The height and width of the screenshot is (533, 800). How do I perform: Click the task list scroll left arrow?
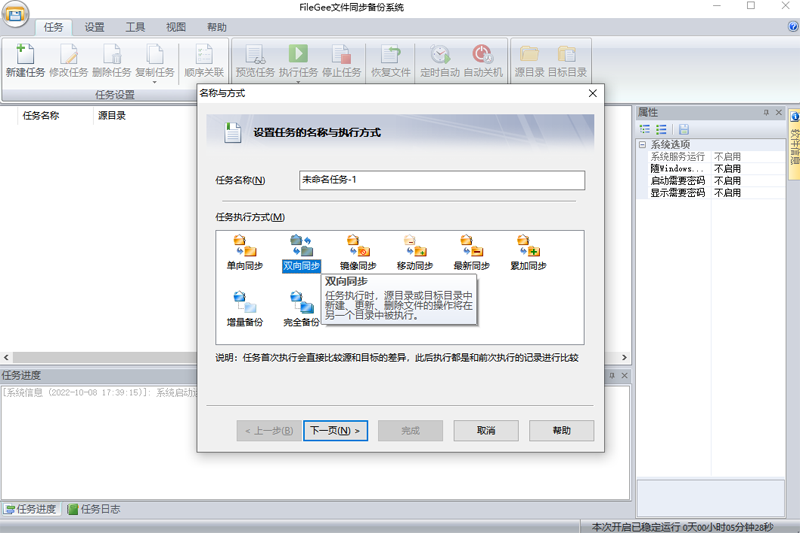click(6, 358)
